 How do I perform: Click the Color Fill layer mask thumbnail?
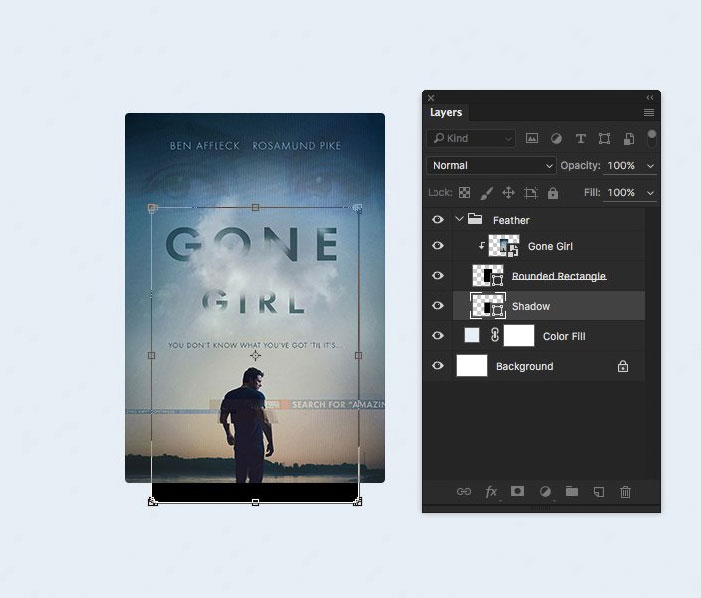pyautogui.click(x=519, y=336)
